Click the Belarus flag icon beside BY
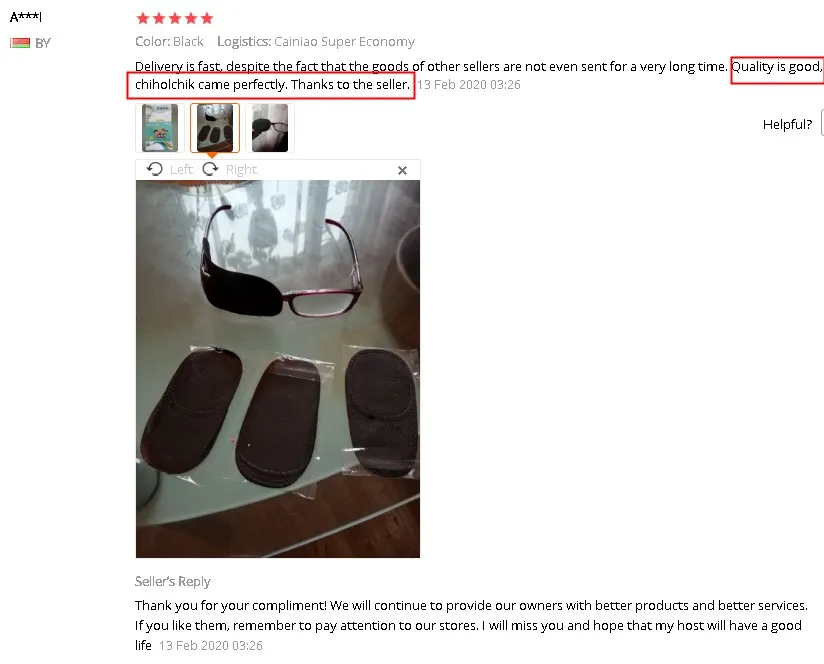This screenshot has height=664, width=824. coord(20,43)
